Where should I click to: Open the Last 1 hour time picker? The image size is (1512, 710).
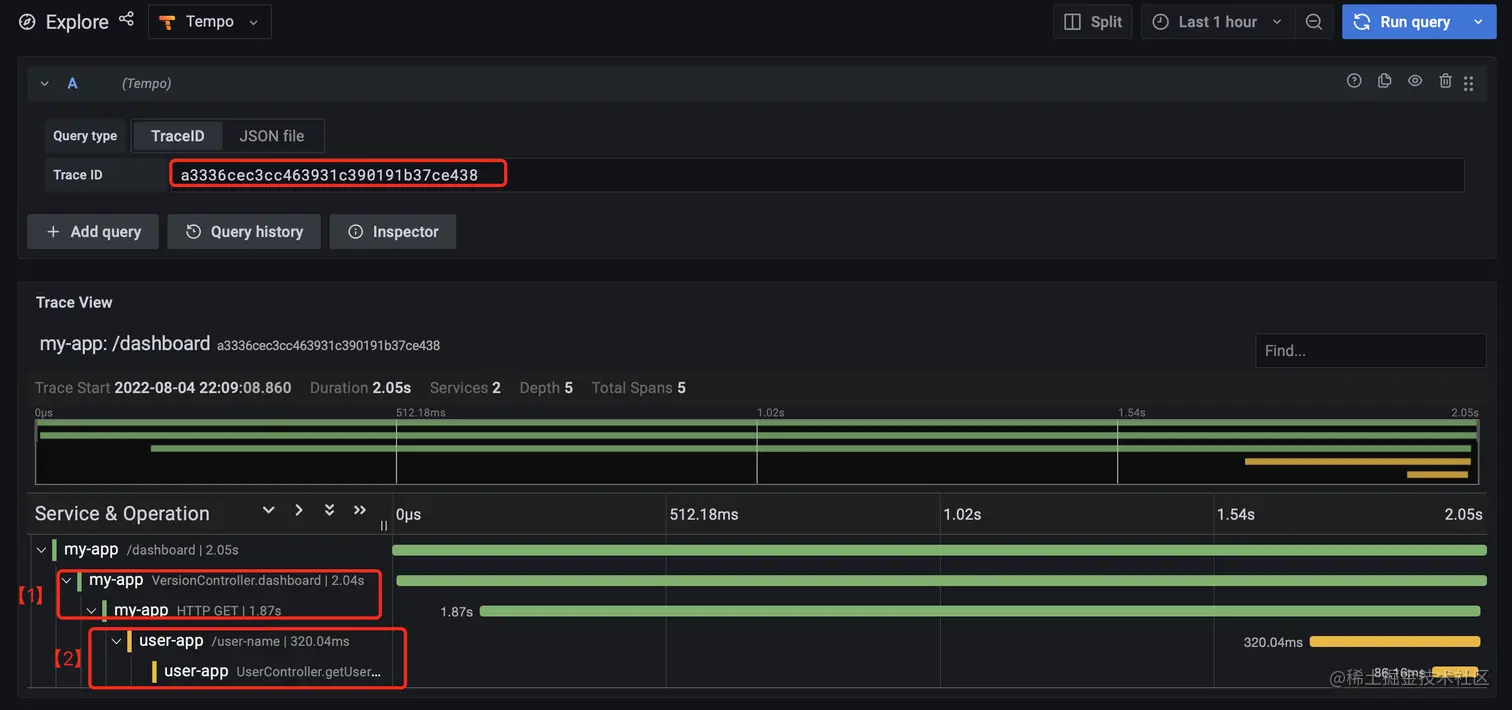tap(1216, 22)
